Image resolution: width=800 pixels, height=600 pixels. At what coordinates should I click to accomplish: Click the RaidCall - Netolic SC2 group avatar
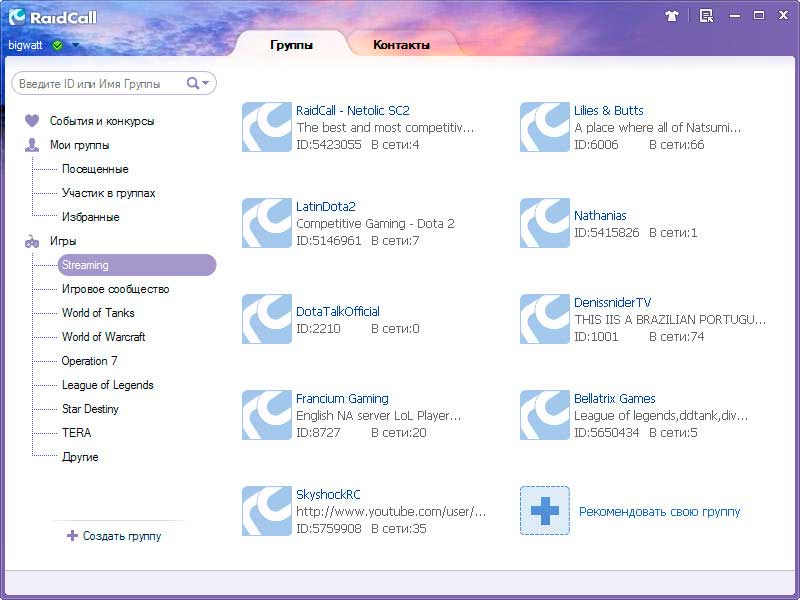(266, 127)
